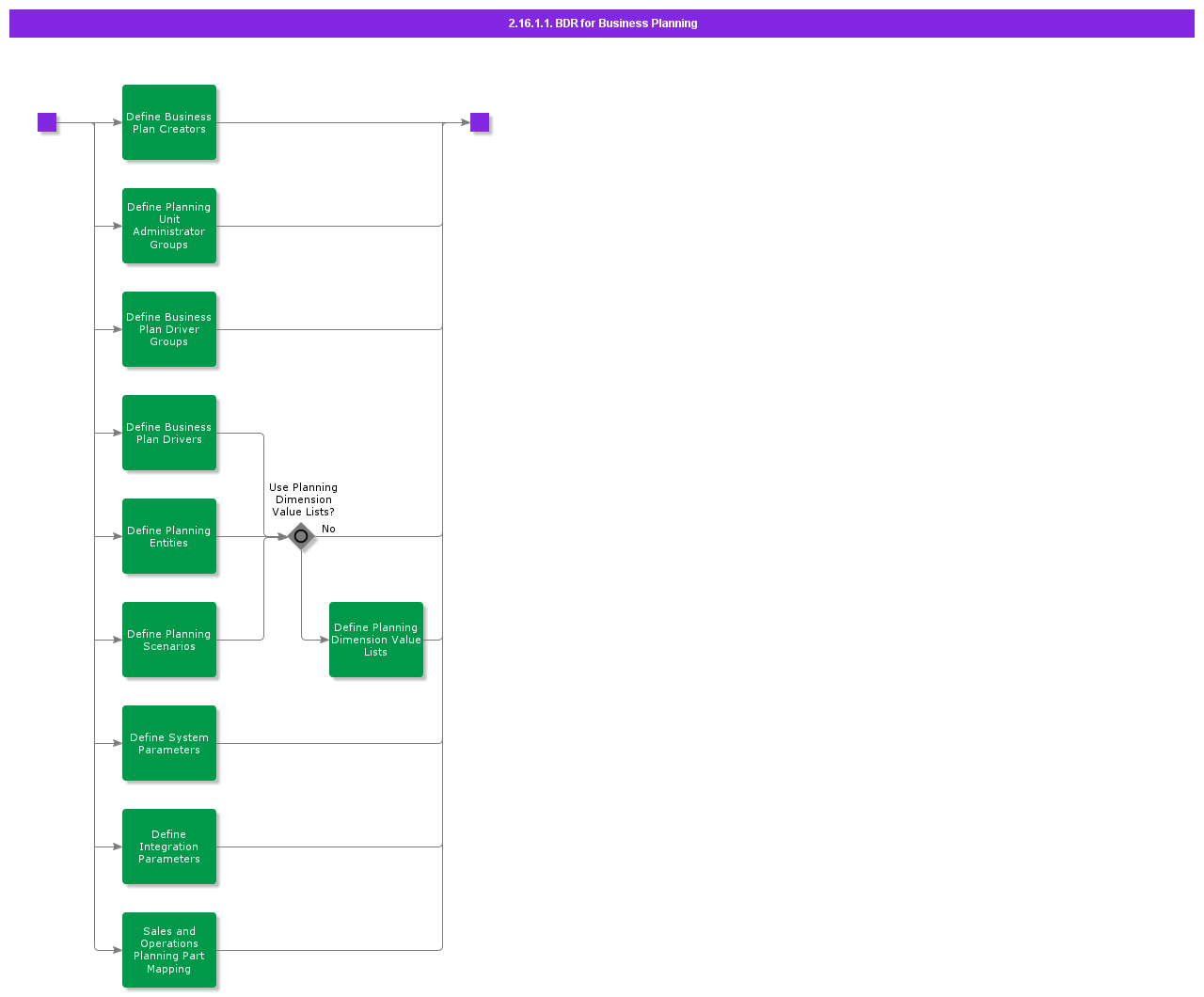Click the Define Business Plan Drivers box
1204x997 pixels.
(x=169, y=433)
